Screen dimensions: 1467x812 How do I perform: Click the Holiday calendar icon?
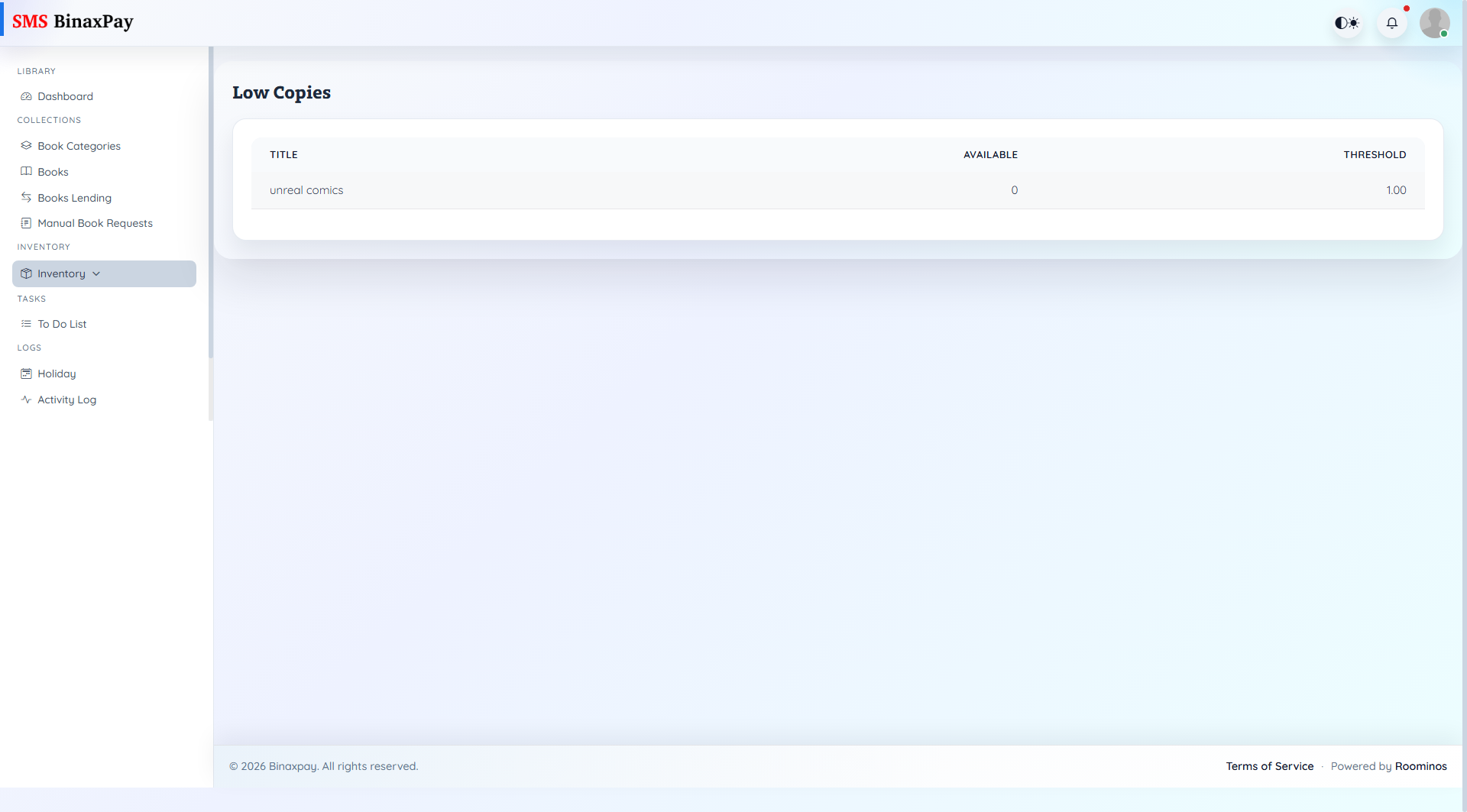pyautogui.click(x=25, y=373)
